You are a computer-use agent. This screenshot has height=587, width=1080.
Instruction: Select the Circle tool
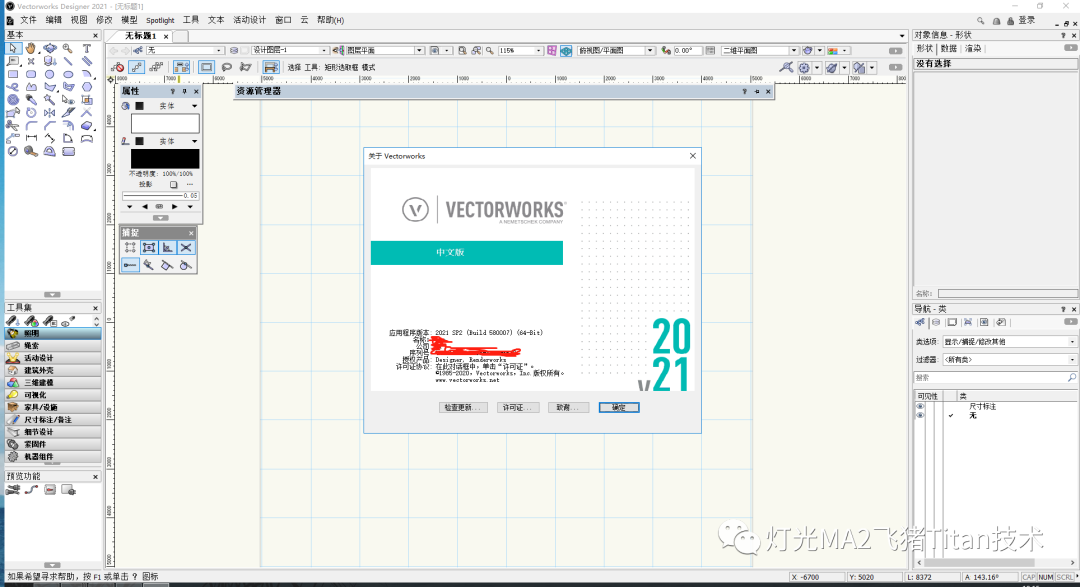point(50,74)
